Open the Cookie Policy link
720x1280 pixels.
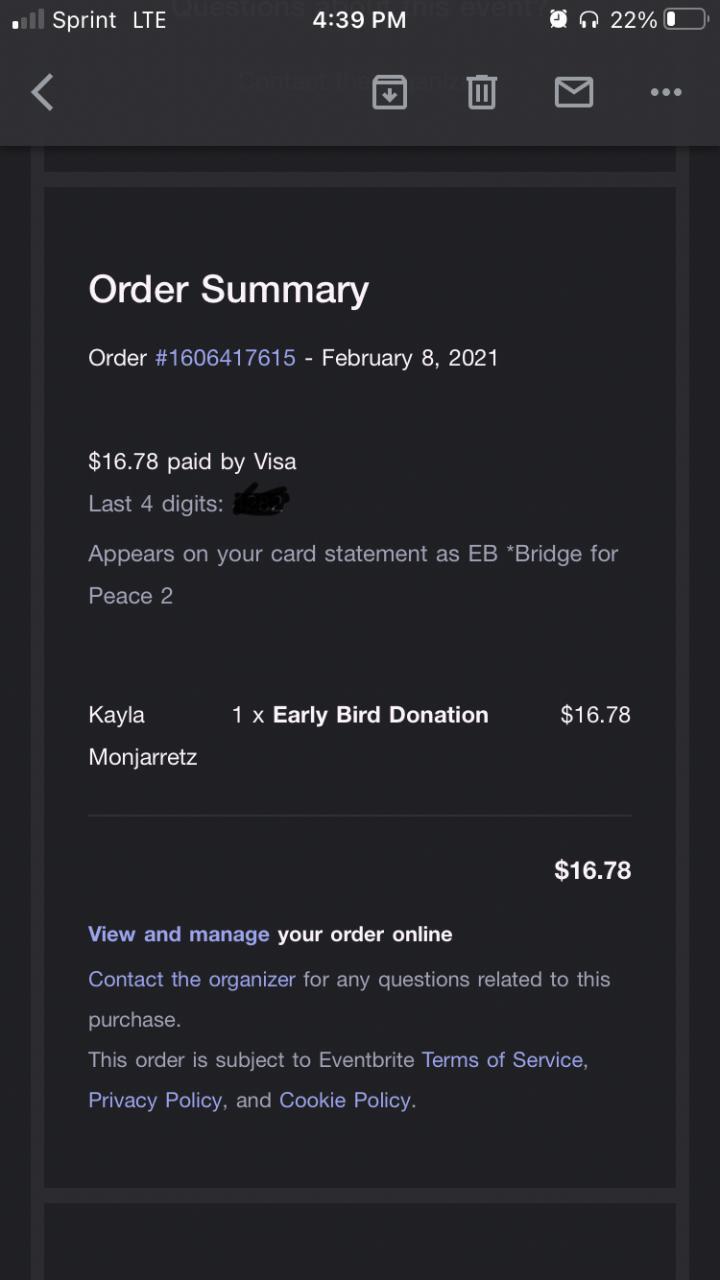tap(345, 1100)
